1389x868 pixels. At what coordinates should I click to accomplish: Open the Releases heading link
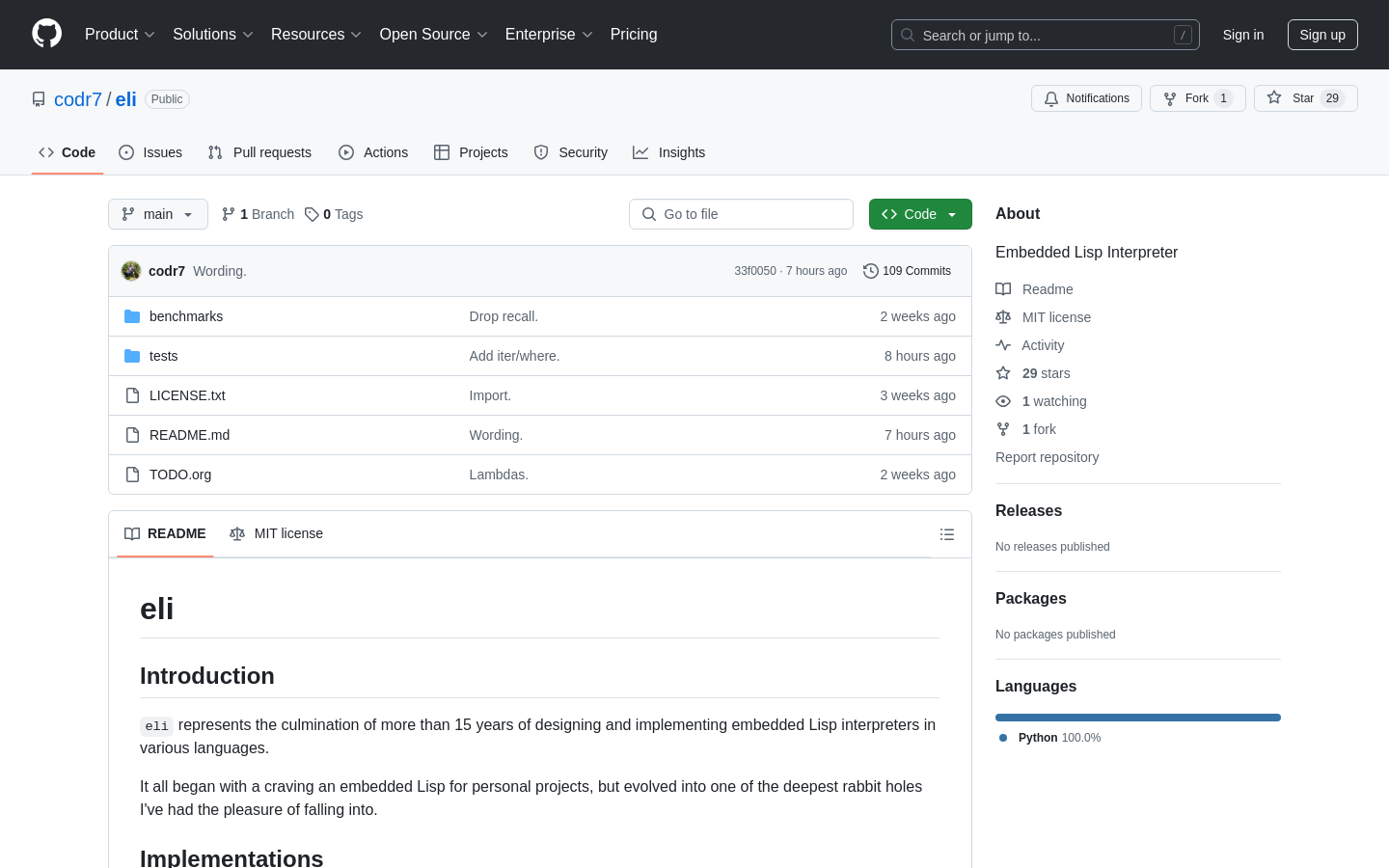pyautogui.click(x=1028, y=511)
